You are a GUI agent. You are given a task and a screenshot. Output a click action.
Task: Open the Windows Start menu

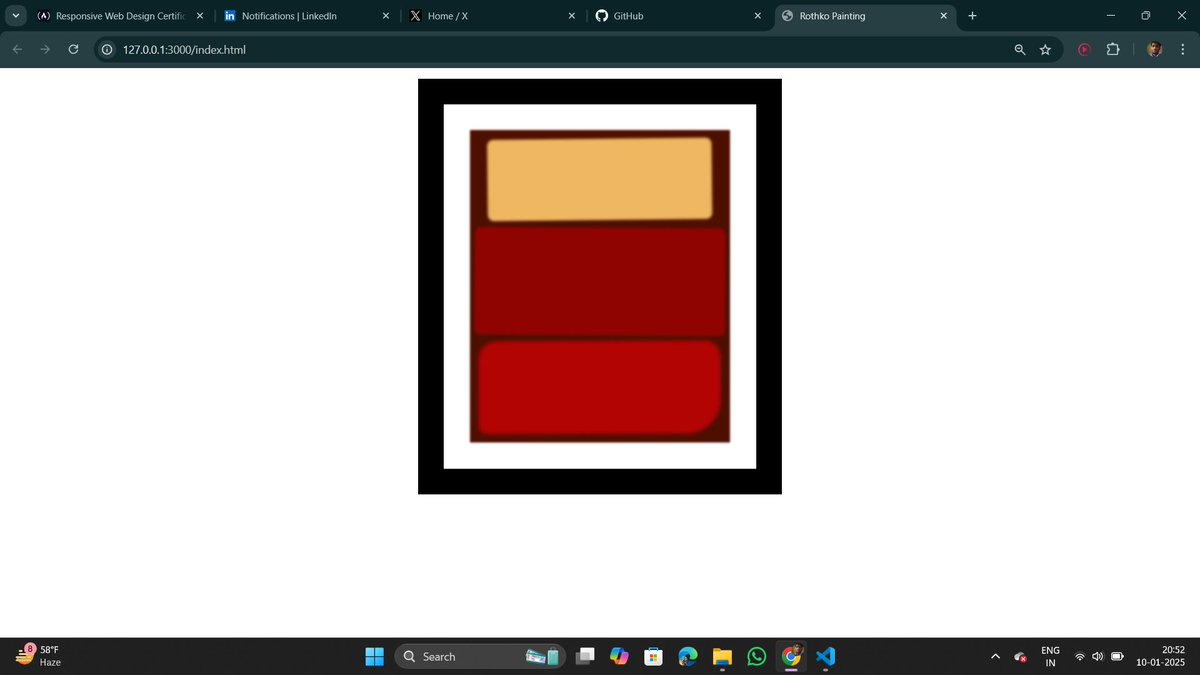pyautogui.click(x=374, y=657)
